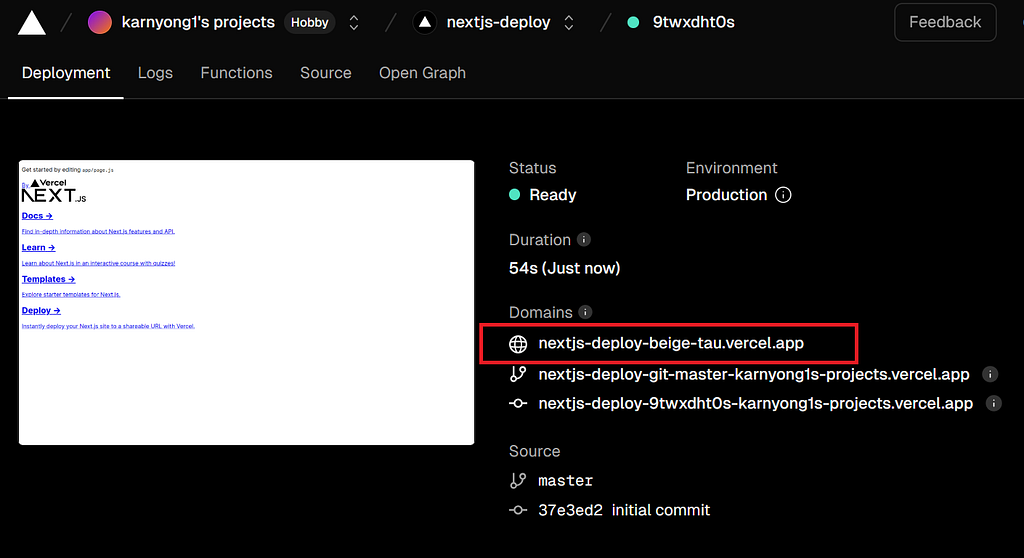
Task: Click the Production environment info icon
Action: coord(783,195)
